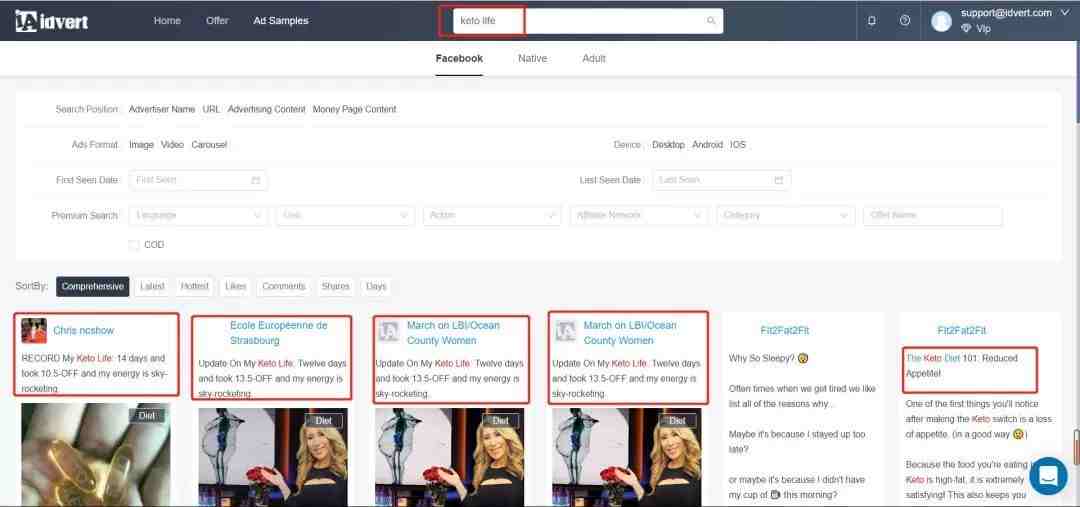This screenshot has height=507, width=1080.
Task: Click the Last Seen date field
Action: pyautogui.click(x=722, y=180)
